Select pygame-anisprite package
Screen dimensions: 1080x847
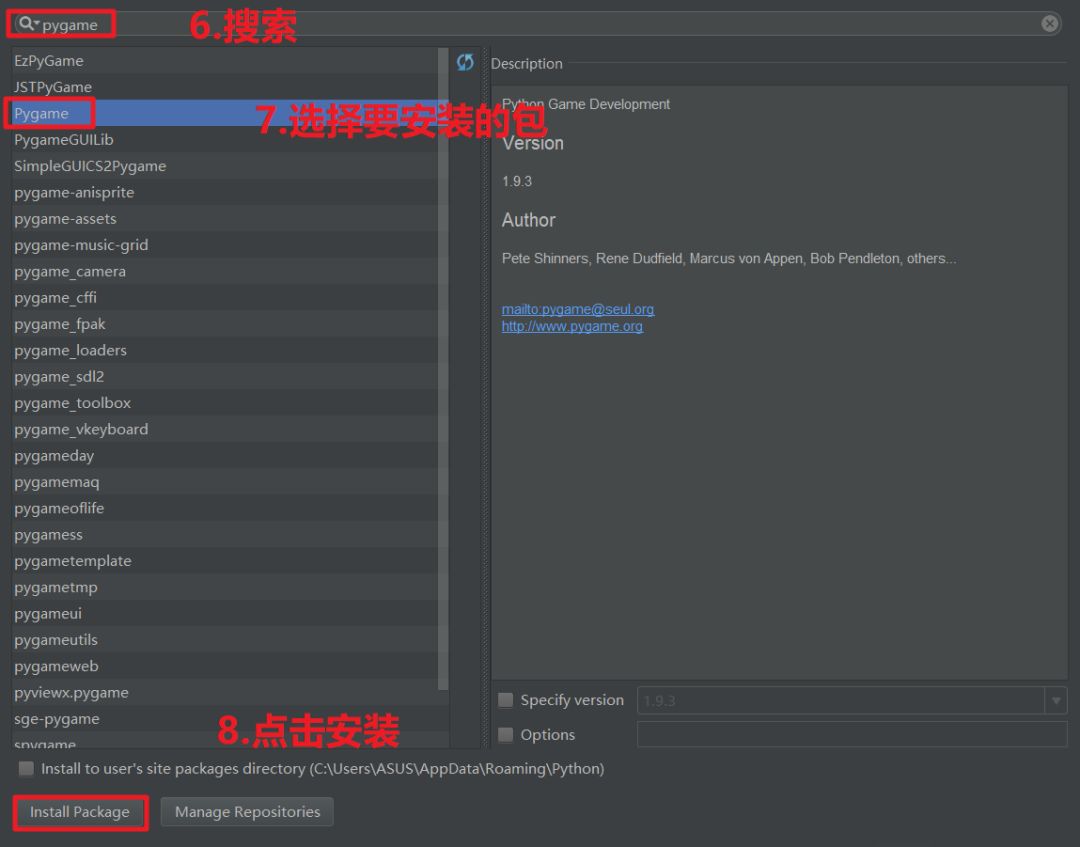(x=225, y=192)
